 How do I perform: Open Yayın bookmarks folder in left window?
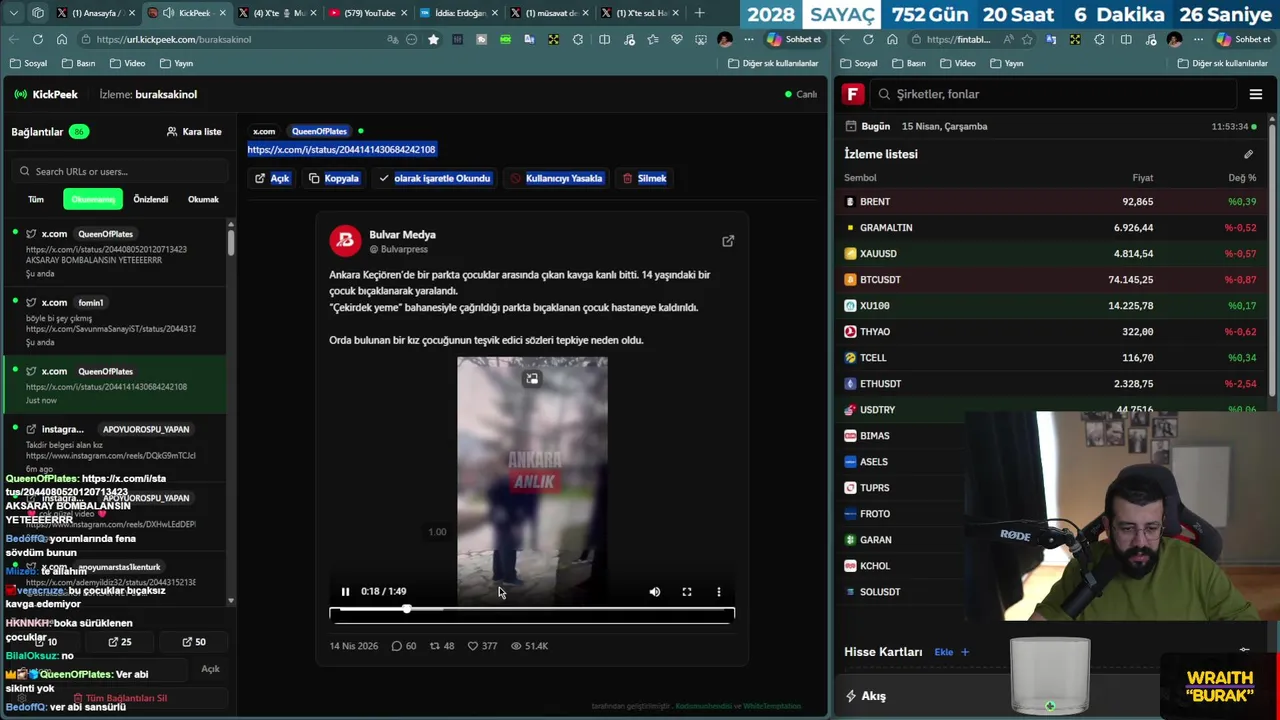[x=176, y=63]
